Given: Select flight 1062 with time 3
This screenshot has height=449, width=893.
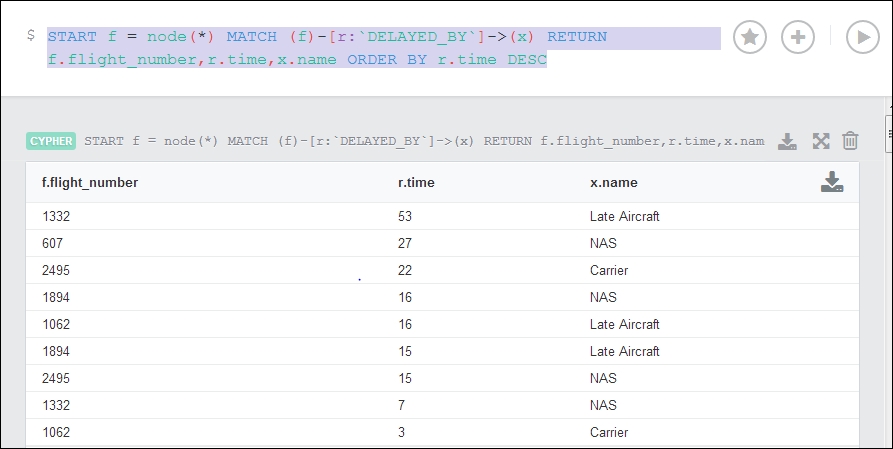Looking at the screenshot, I should tap(56, 432).
